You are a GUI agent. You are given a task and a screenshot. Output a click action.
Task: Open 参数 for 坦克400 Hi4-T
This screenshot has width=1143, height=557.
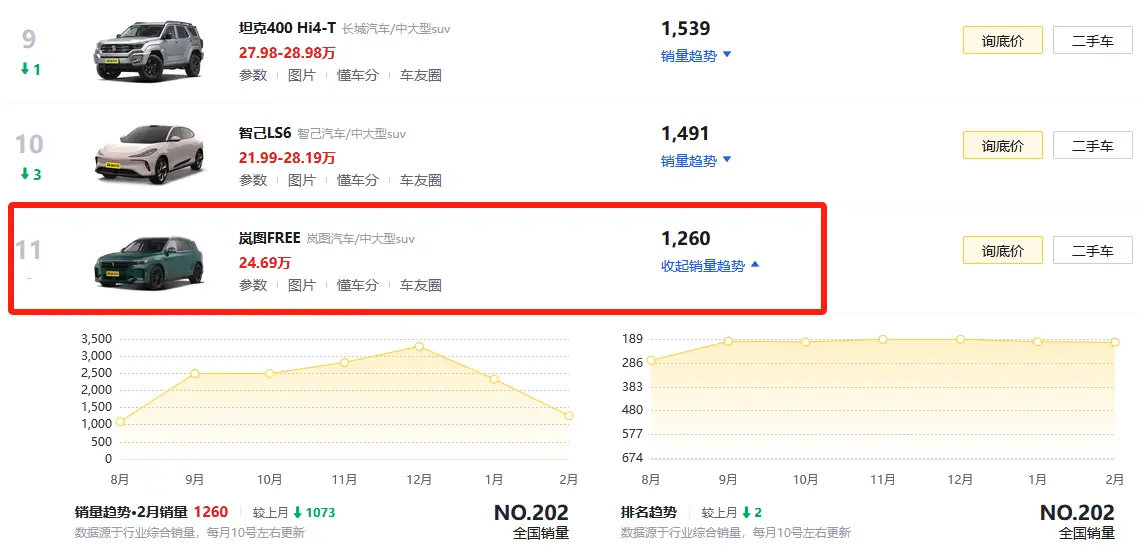(253, 75)
